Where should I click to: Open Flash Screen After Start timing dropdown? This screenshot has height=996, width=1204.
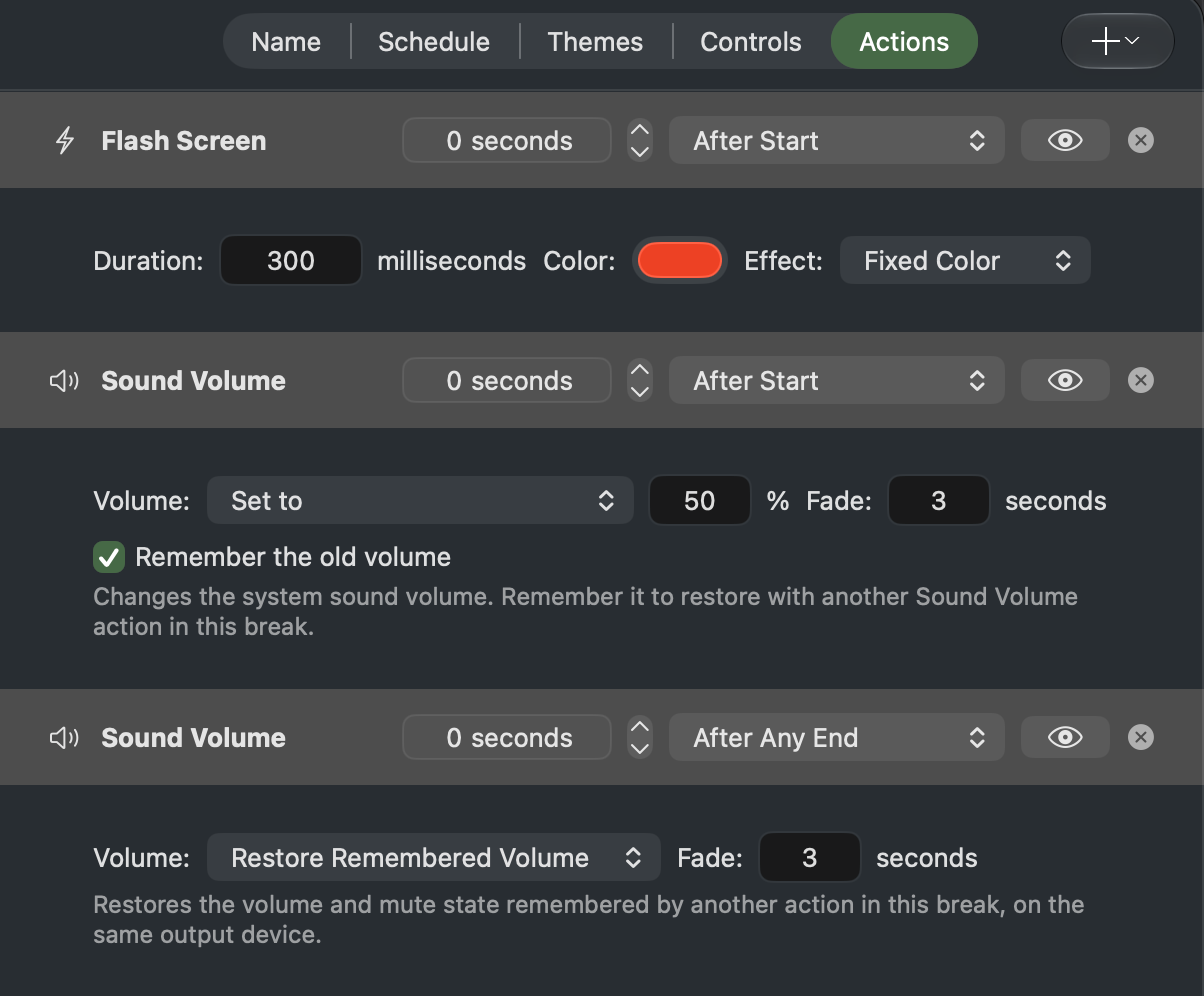836,141
